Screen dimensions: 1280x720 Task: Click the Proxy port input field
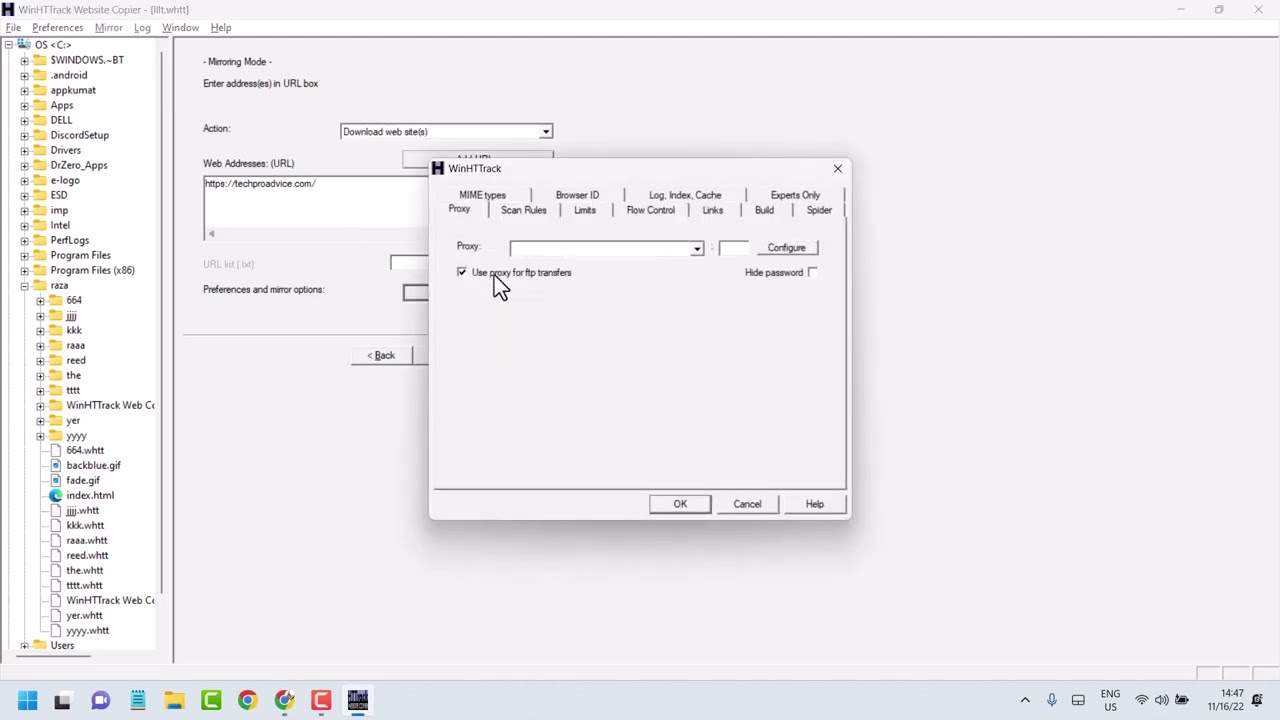(x=733, y=248)
